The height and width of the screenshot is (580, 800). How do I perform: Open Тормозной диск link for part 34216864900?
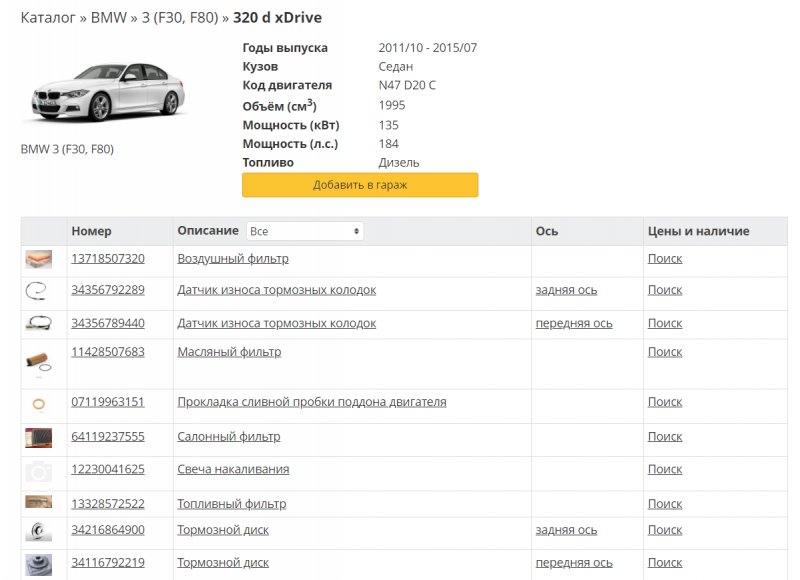coord(223,530)
